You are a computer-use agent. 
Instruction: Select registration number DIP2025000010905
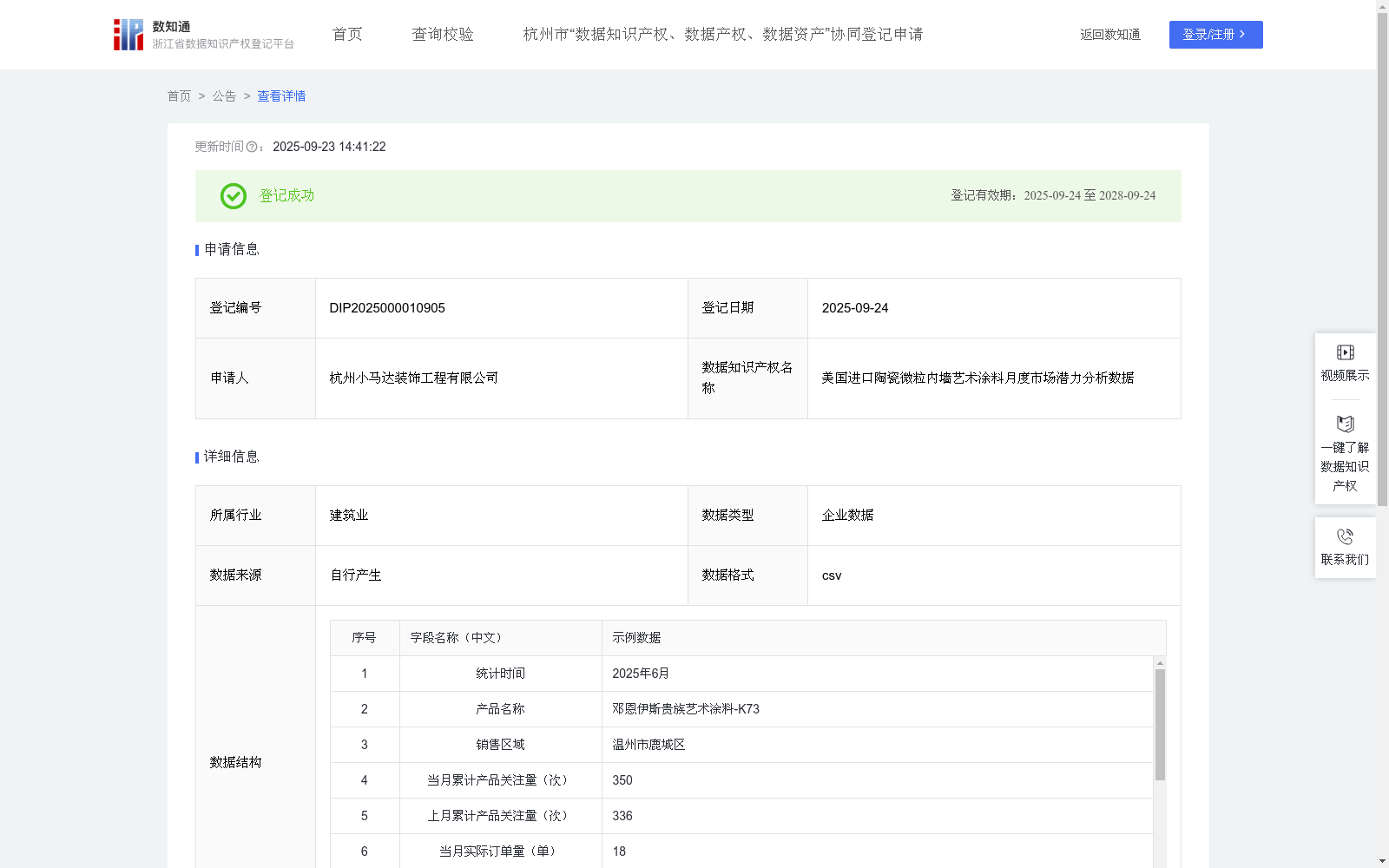[x=387, y=308]
